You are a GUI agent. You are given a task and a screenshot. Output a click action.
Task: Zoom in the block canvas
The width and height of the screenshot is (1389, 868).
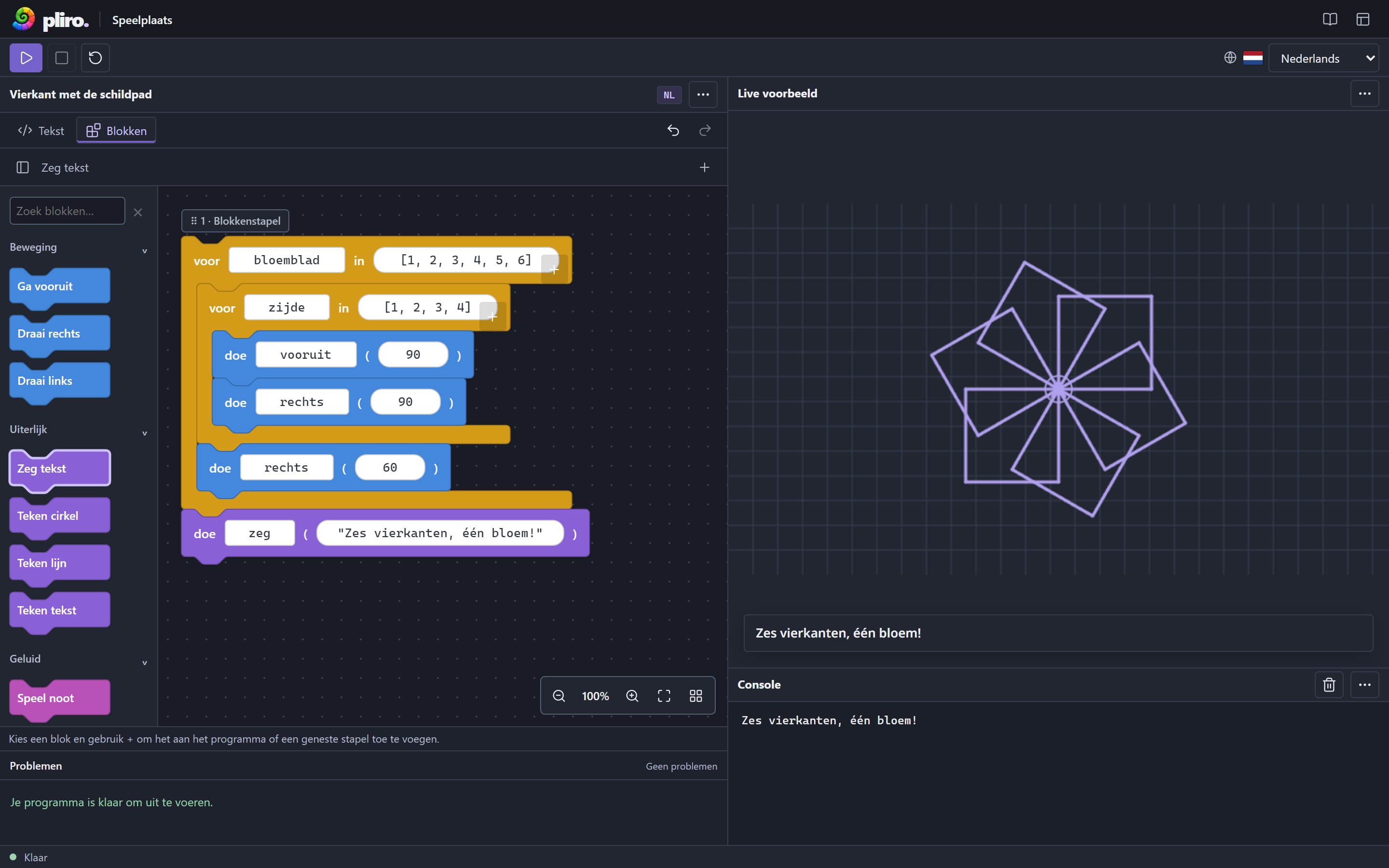coord(632,696)
